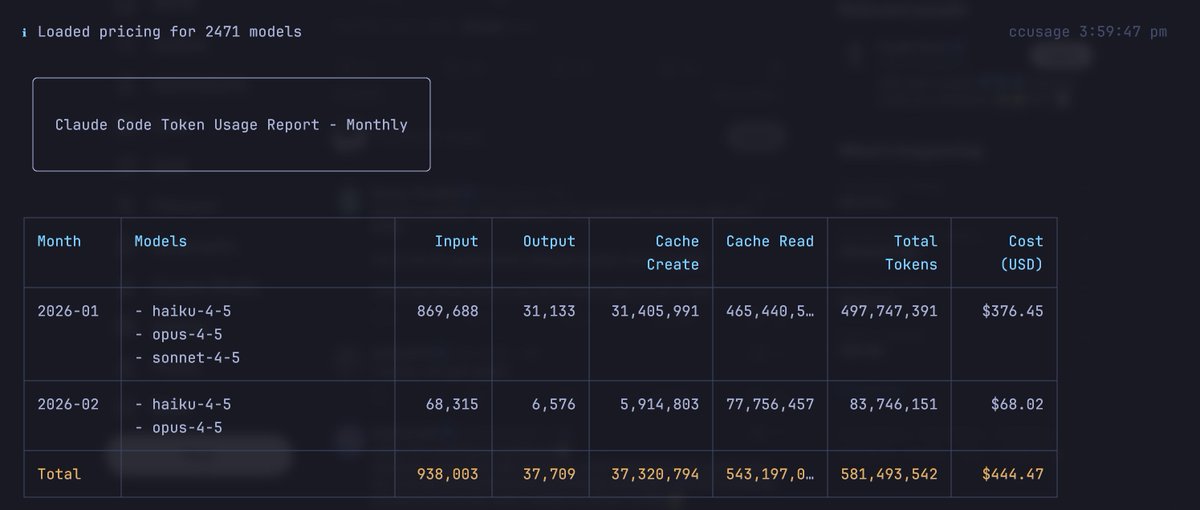
Task: Select truncated total cache read 543,197,0…
Action: tap(770, 474)
